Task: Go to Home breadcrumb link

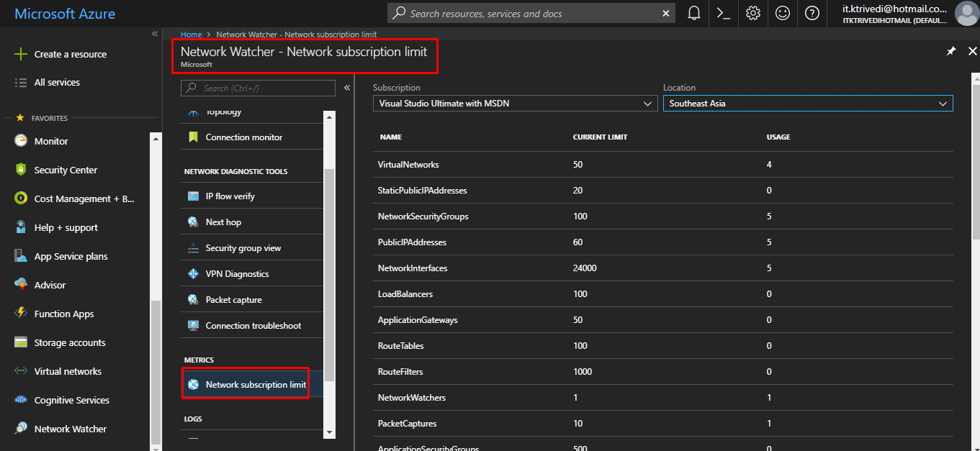Action: [191, 35]
